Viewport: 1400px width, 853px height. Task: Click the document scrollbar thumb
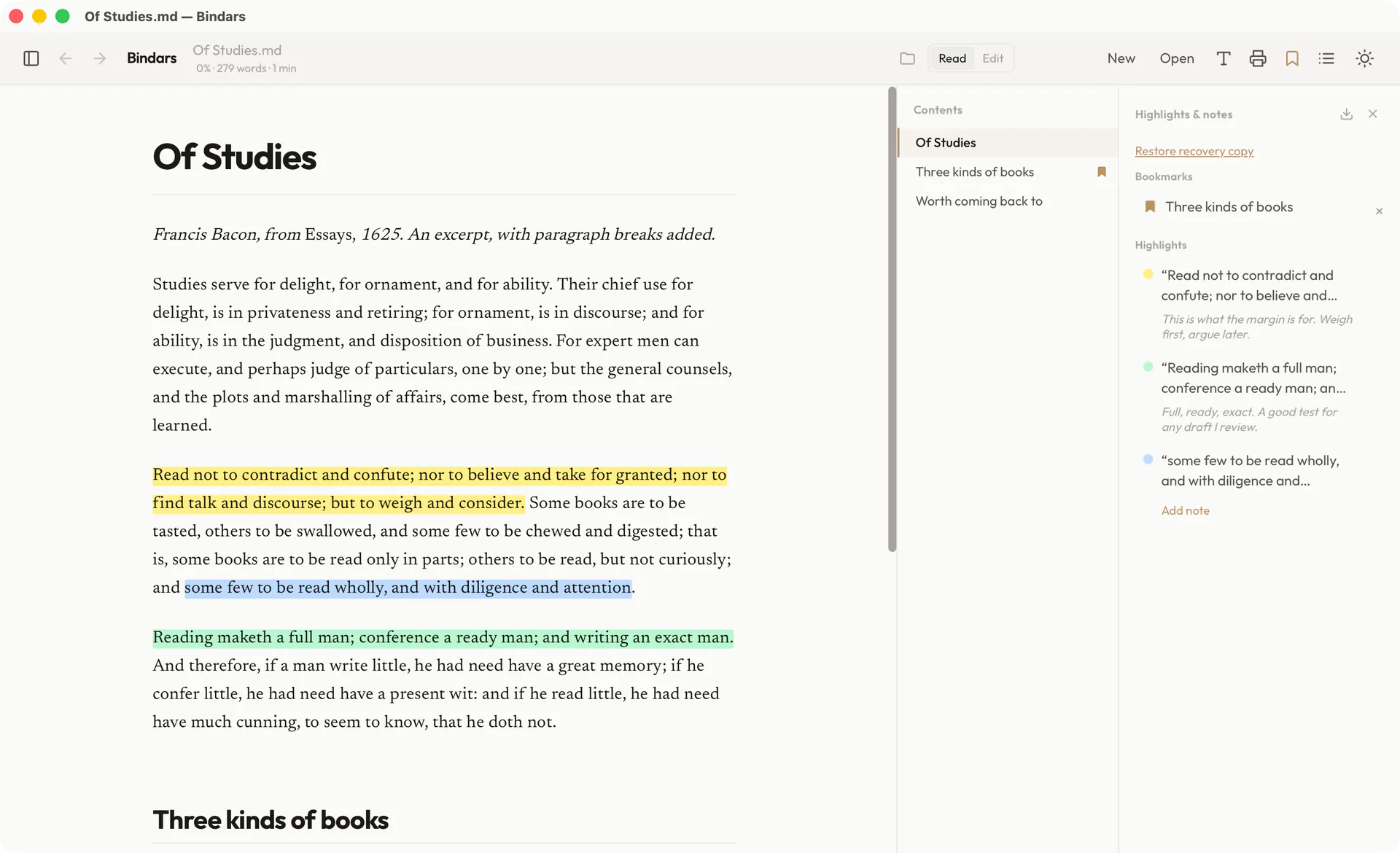point(892,319)
